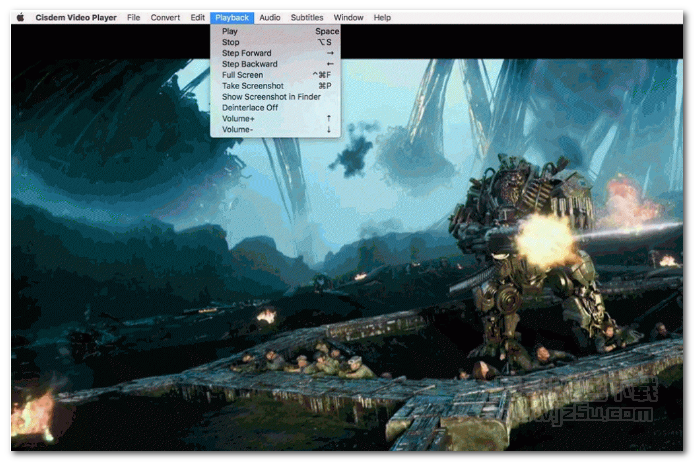Select Volume- in the Playback menu
This screenshot has height=462, width=694.
tap(275, 130)
